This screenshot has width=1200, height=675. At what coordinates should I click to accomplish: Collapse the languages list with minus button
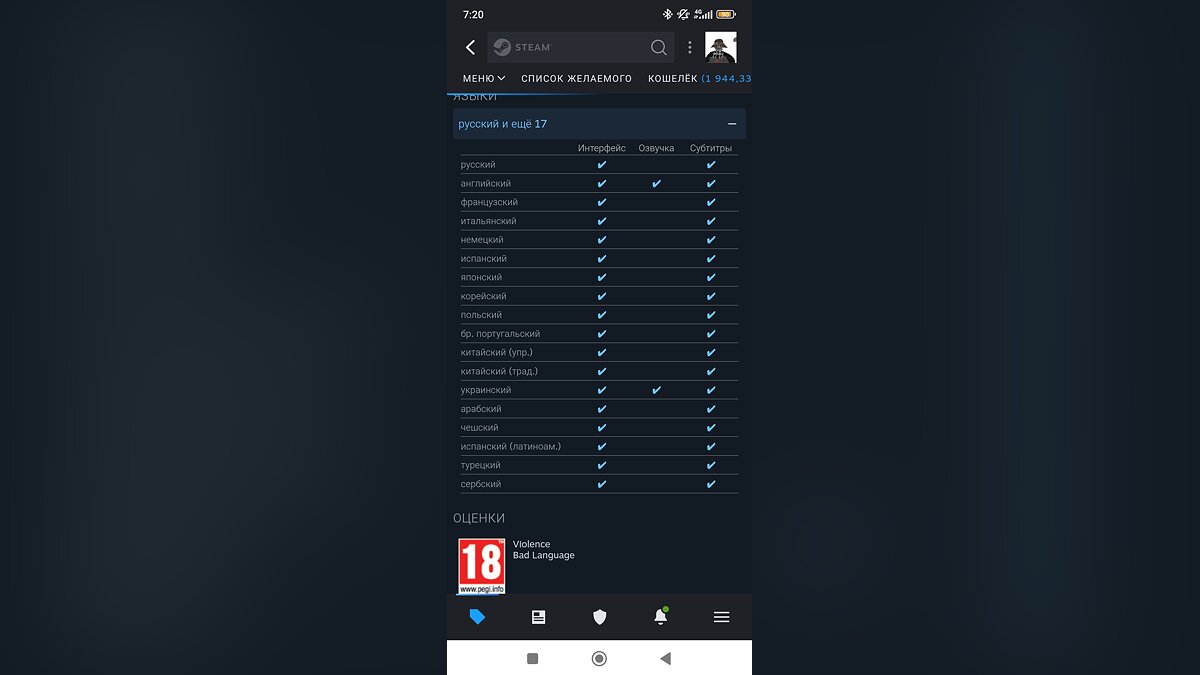coord(732,124)
